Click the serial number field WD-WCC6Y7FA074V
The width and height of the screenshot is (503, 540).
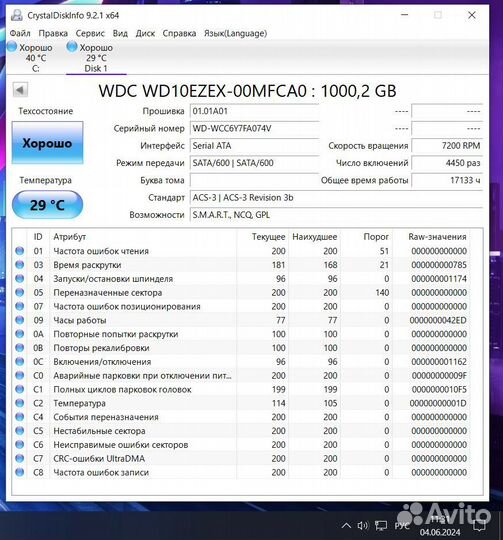click(255, 128)
